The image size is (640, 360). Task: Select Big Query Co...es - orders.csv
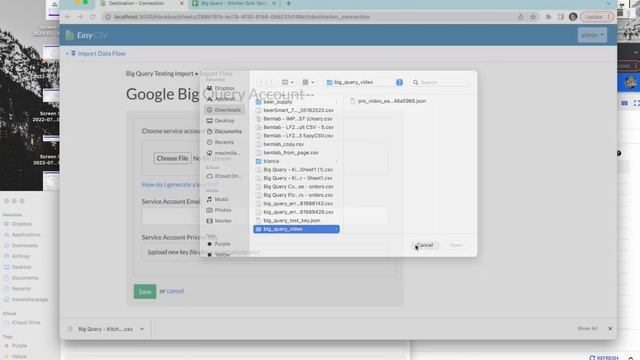point(296,187)
